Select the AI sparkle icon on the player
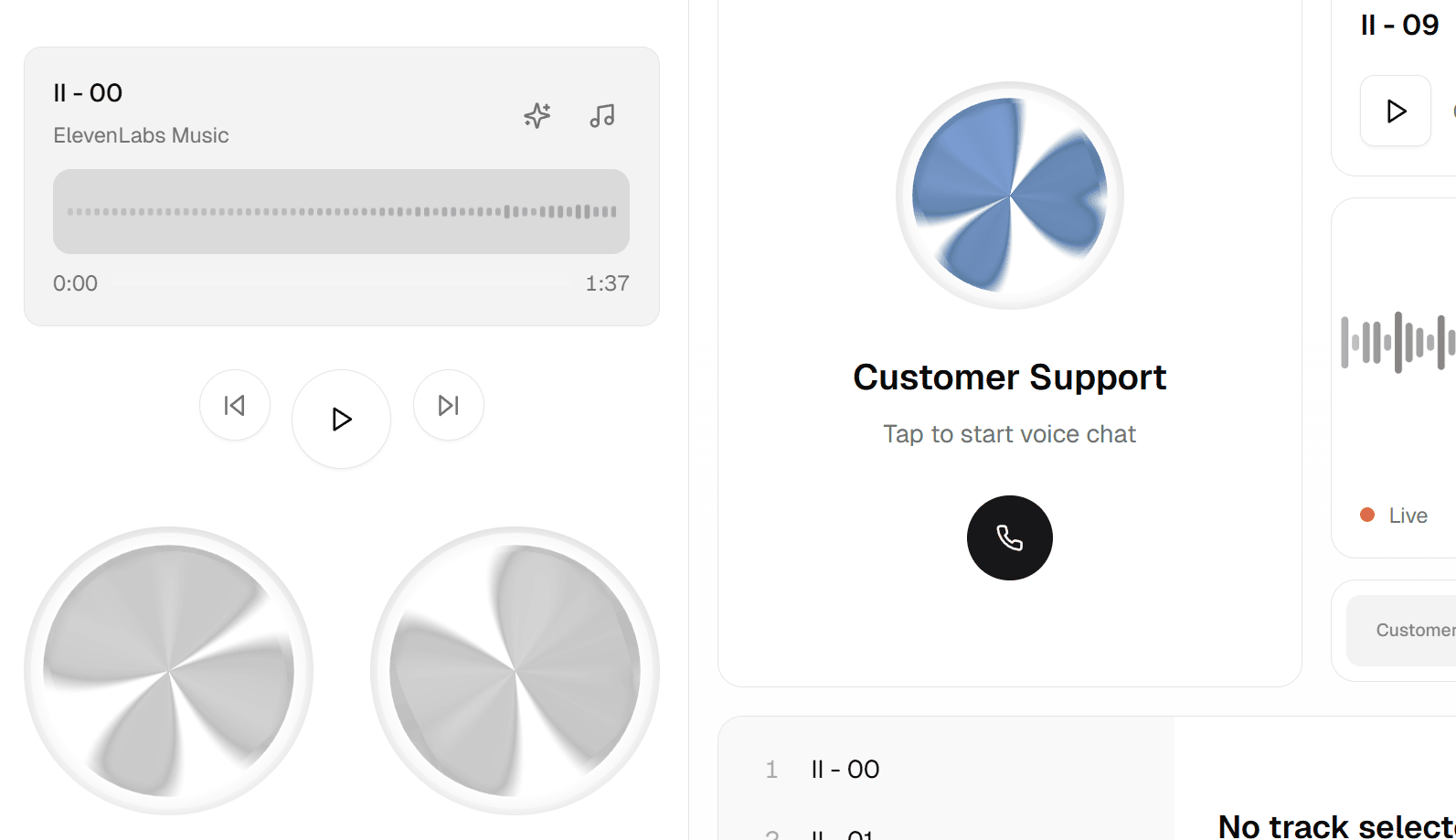The image size is (1456, 840). pos(537,116)
